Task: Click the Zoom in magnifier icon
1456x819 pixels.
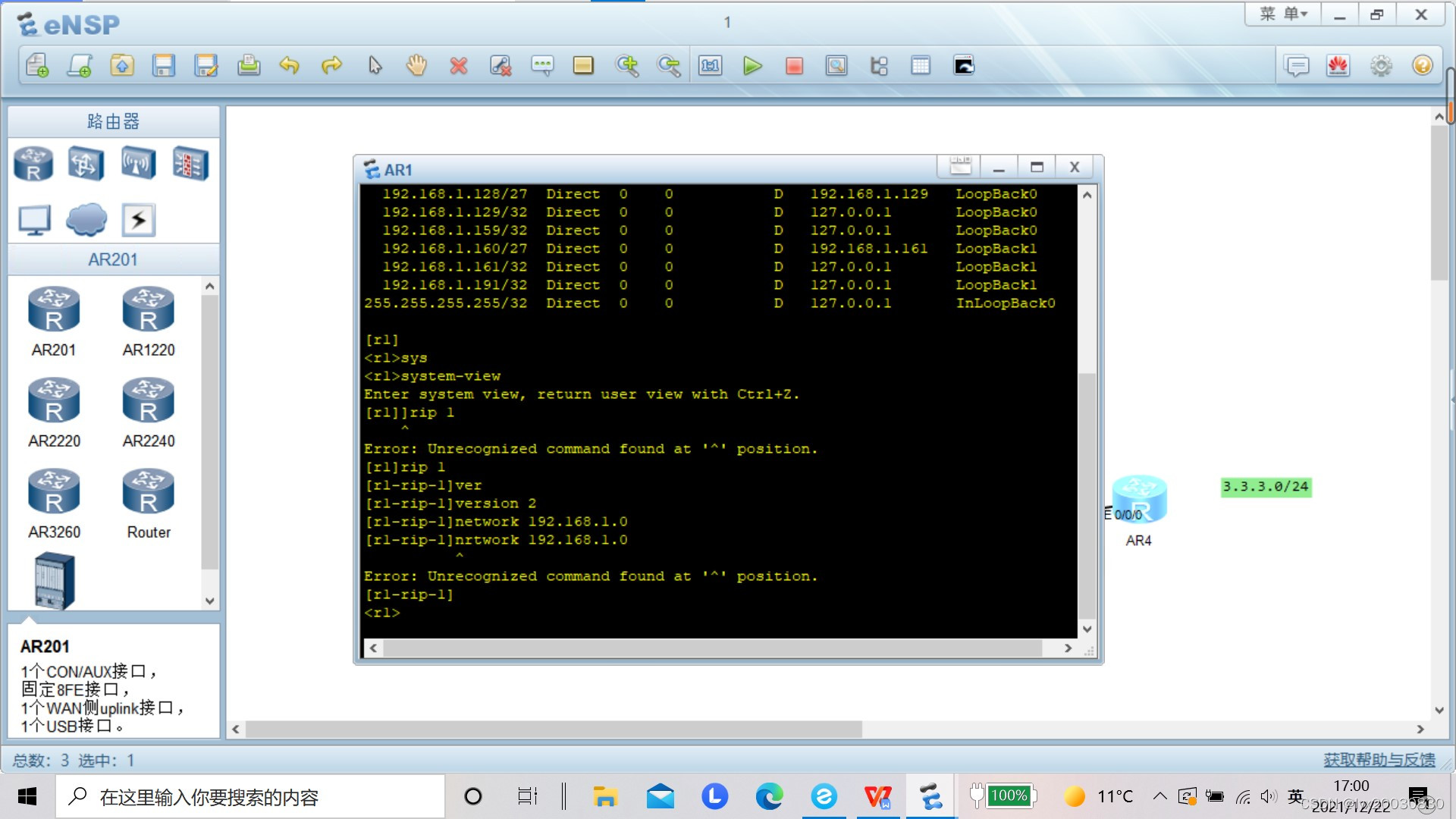Action: 627,66
